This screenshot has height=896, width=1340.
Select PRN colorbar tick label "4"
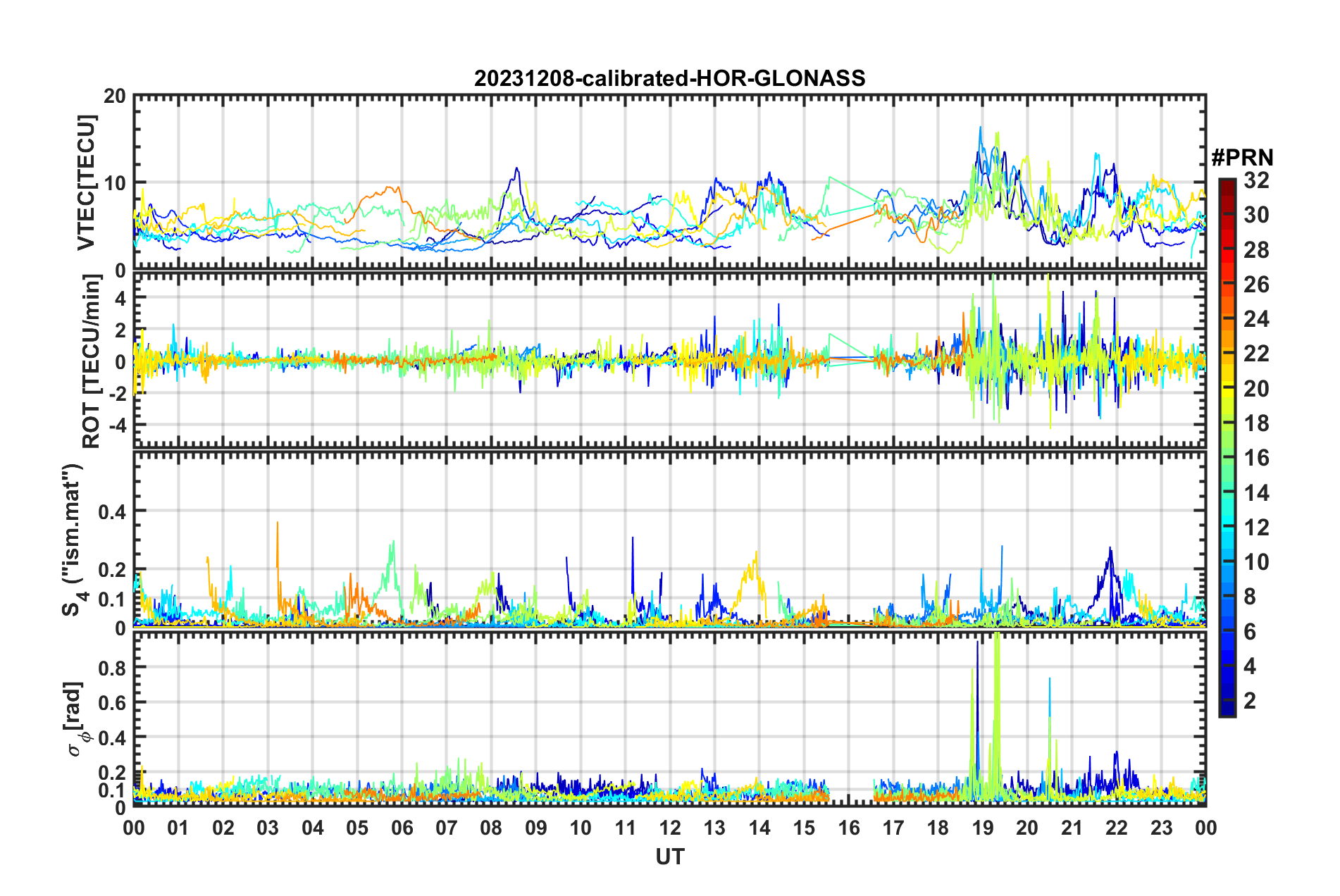[x=1250, y=666]
